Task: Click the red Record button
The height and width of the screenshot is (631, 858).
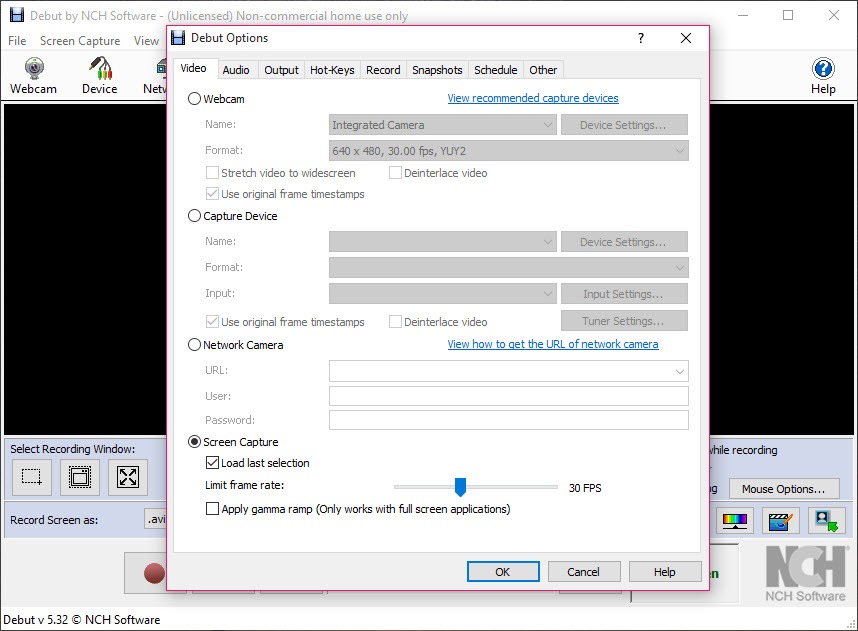Action: click(x=154, y=573)
